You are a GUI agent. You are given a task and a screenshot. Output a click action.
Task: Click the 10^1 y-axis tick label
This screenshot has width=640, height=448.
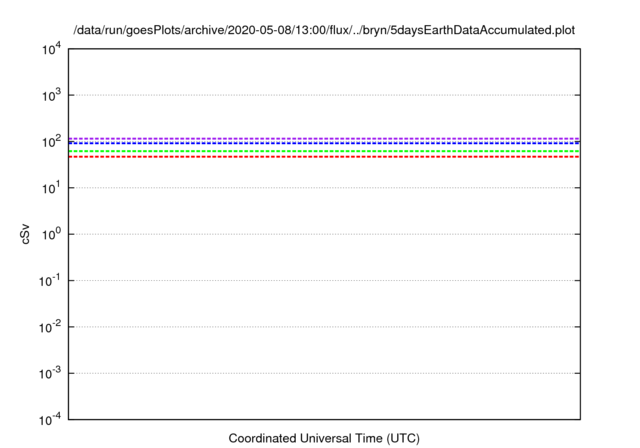tap(50, 188)
